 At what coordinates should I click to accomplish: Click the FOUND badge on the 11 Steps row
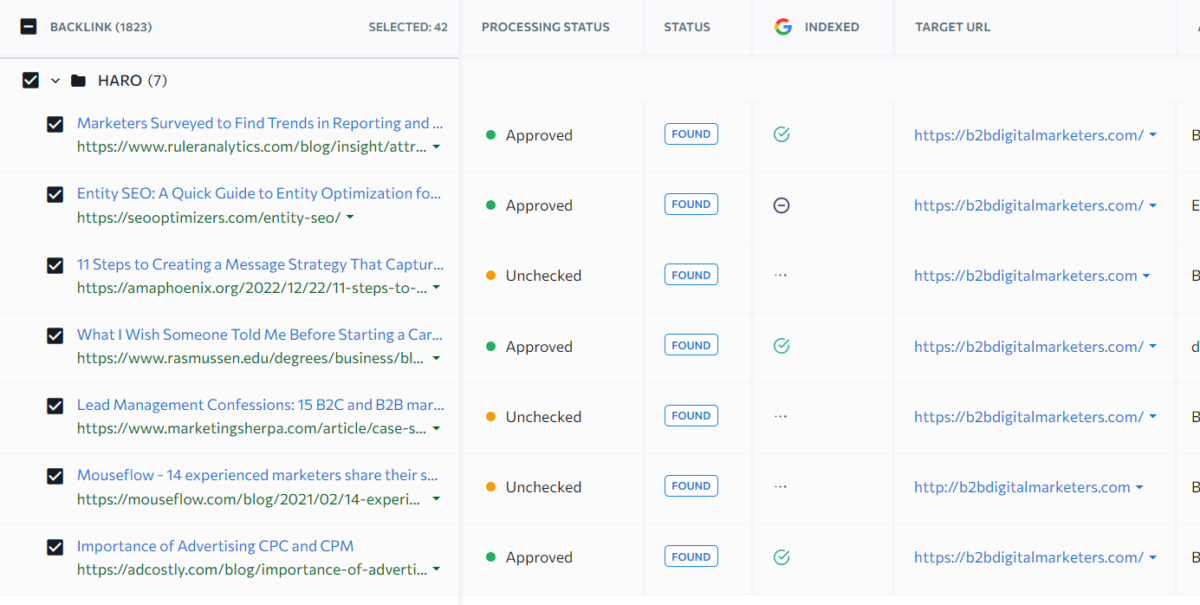(x=691, y=274)
